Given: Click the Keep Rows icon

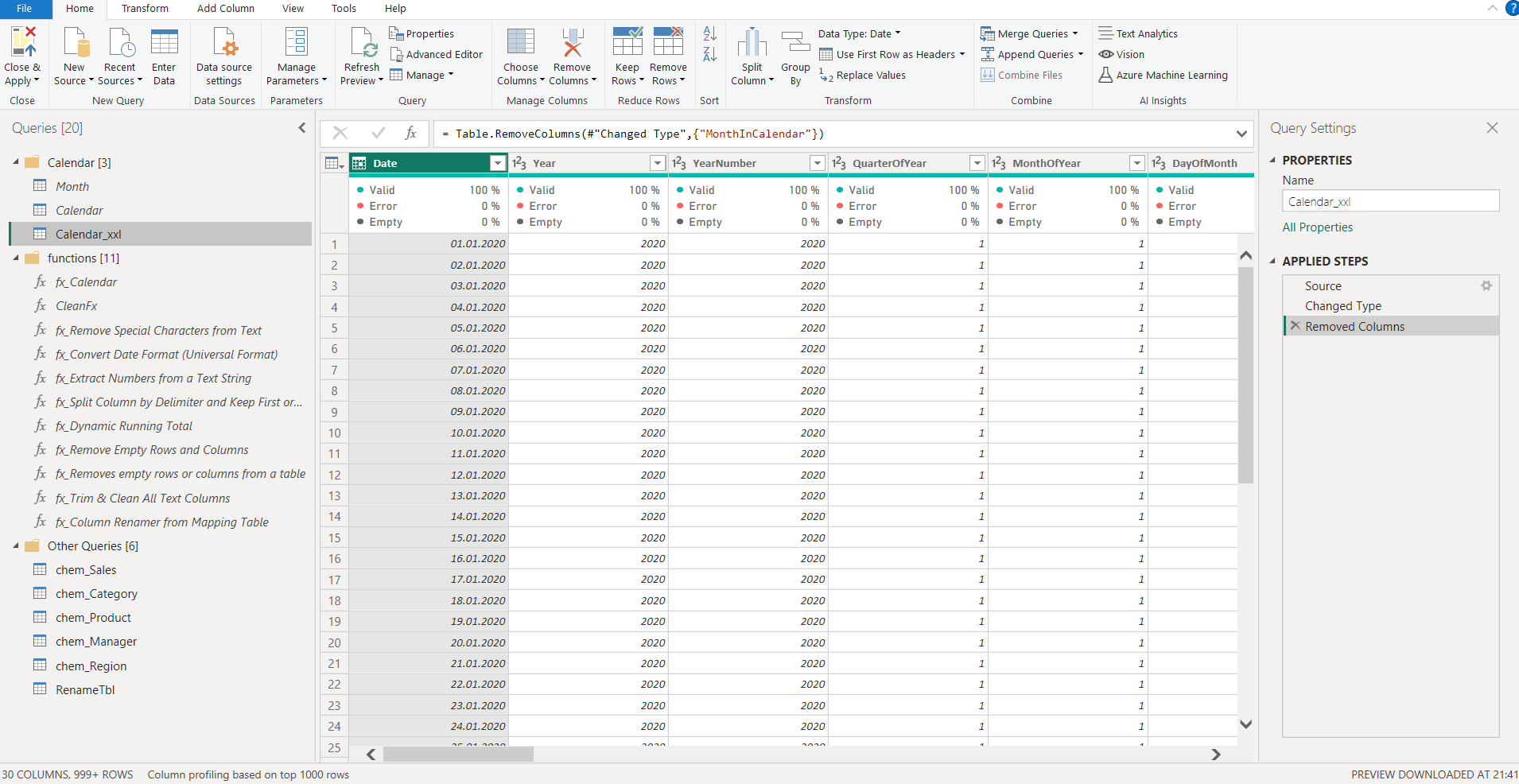Looking at the screenshot, I should [627, 41].
